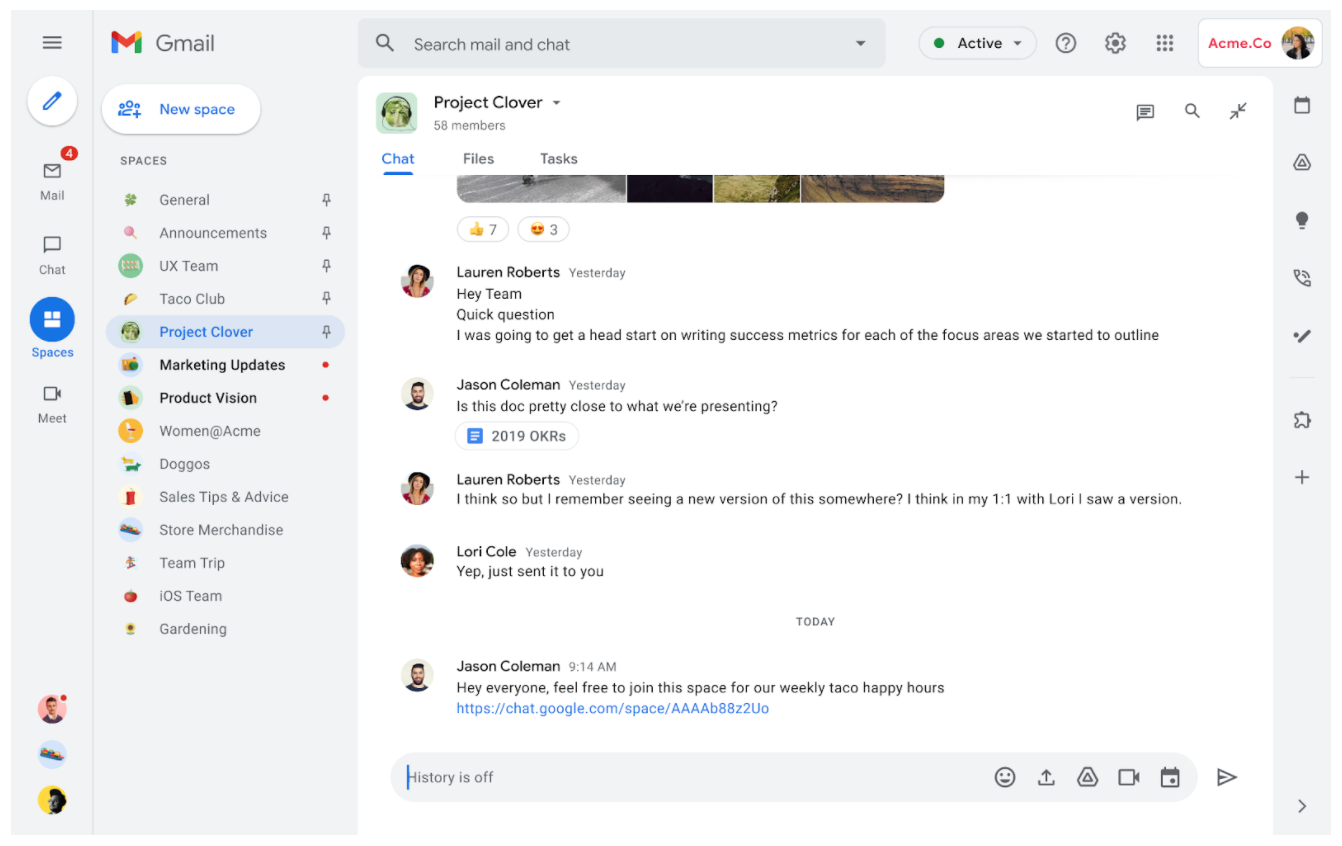Unpin the General space
1342x846 pixels.
point(326,199)
